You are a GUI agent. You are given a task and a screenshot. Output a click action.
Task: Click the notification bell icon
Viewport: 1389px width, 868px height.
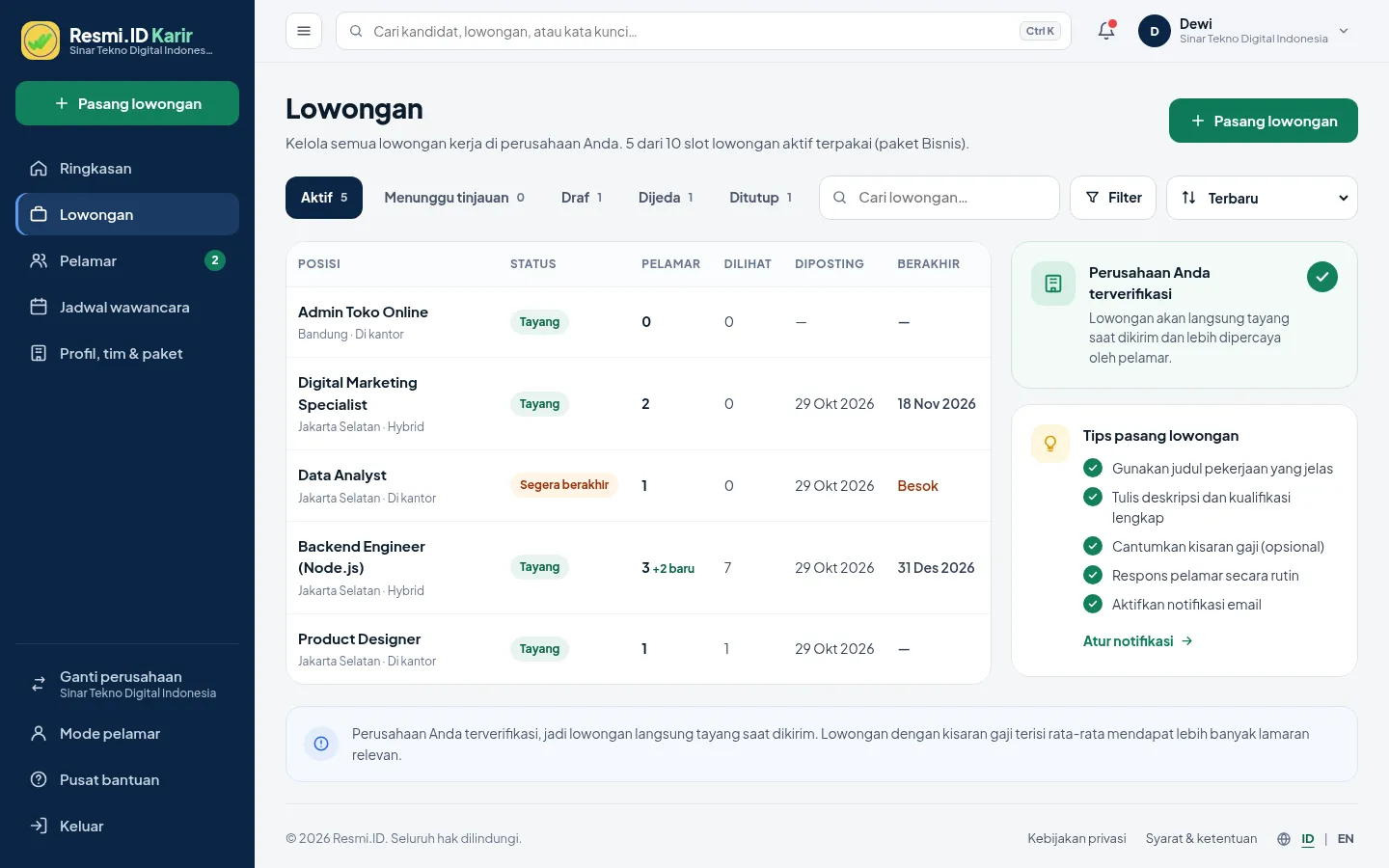click(x=1106, y=31)
